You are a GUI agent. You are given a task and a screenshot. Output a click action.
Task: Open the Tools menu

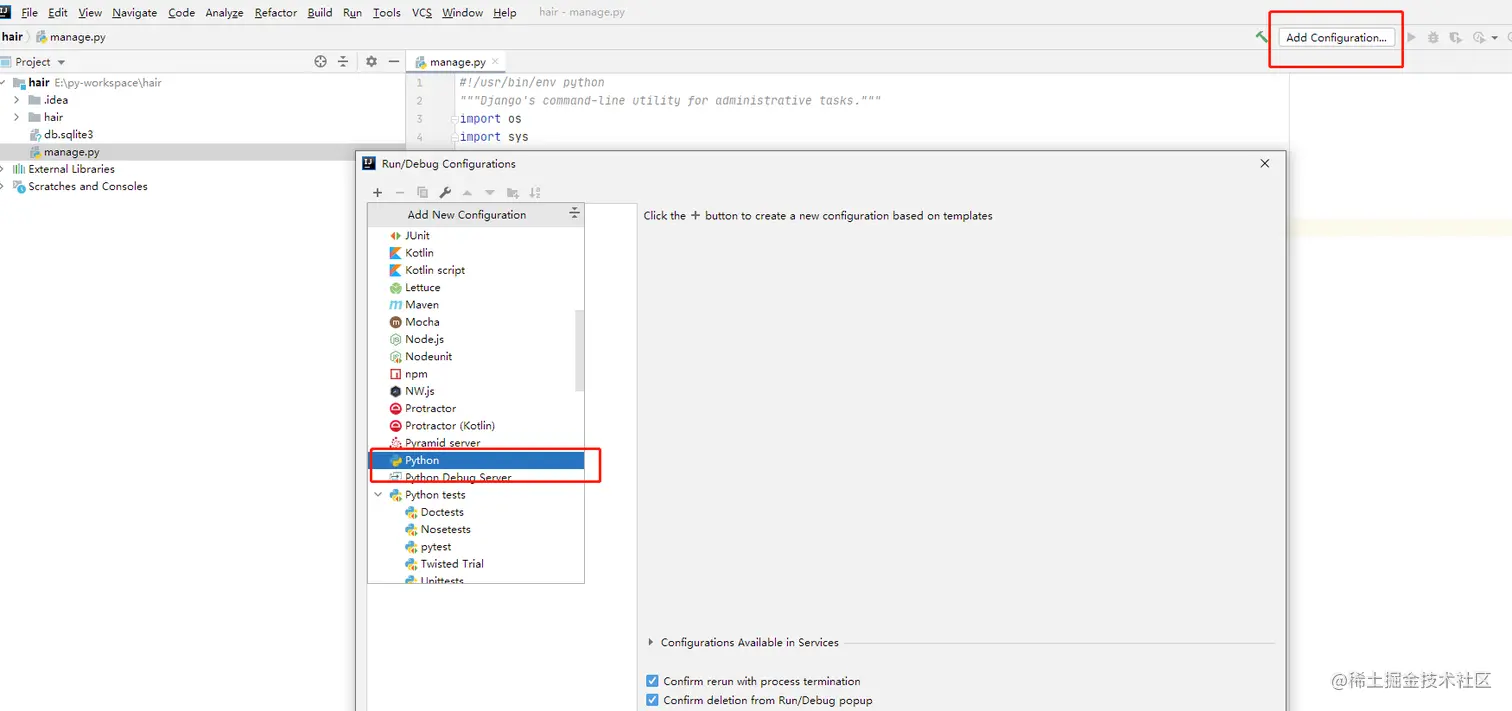pyautogui.click(x=386, y=13)
